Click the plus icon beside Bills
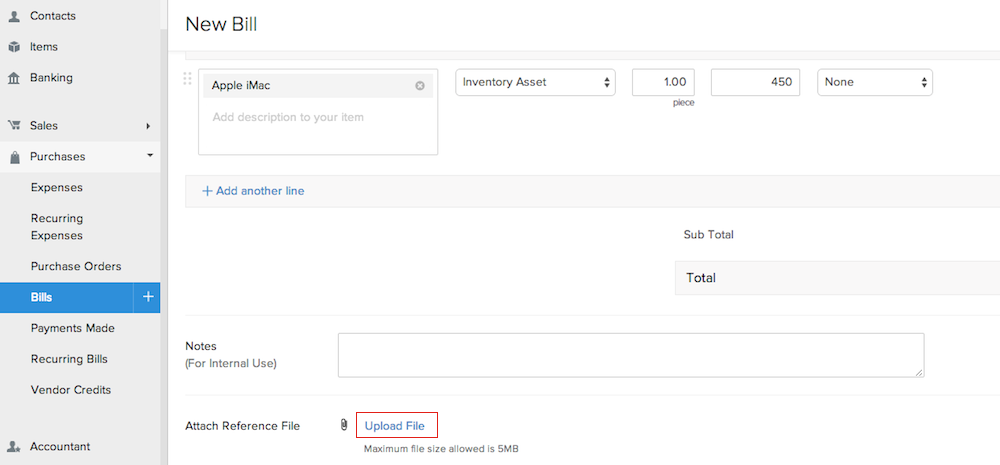Viewport: 1000px width, 465px height. click(x=147, y=297)
